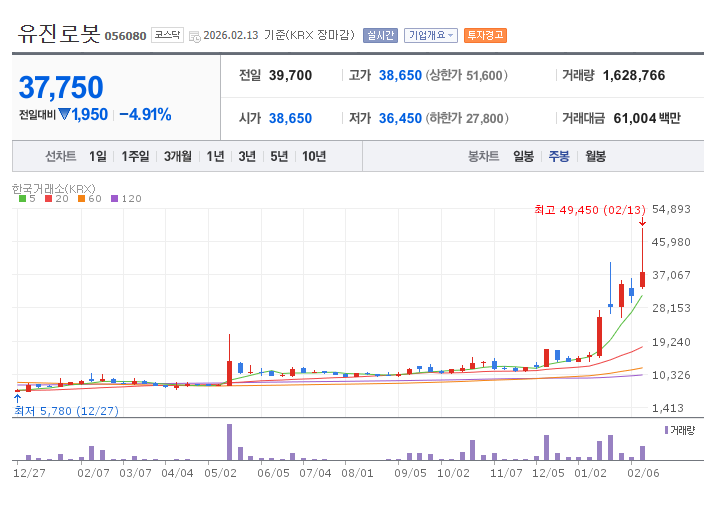Image resolution: width=704 pixels, height=510 pixels.
Task: Click the 한국거래소(KRX) chart label
Action: click(x=54, y=189)
